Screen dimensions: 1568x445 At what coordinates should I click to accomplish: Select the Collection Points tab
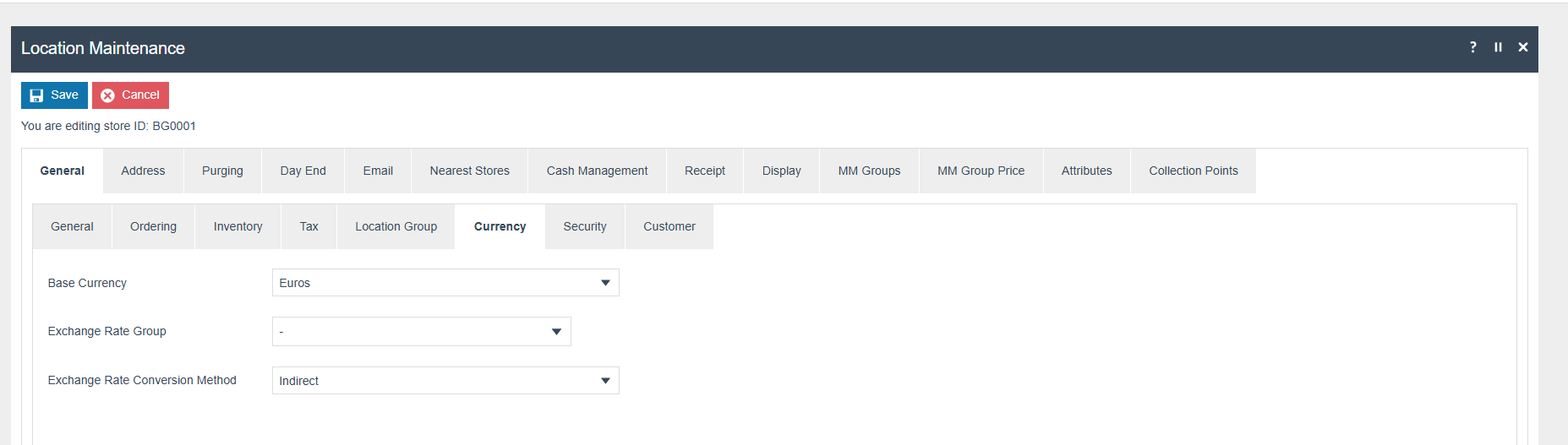[1193, 171]
